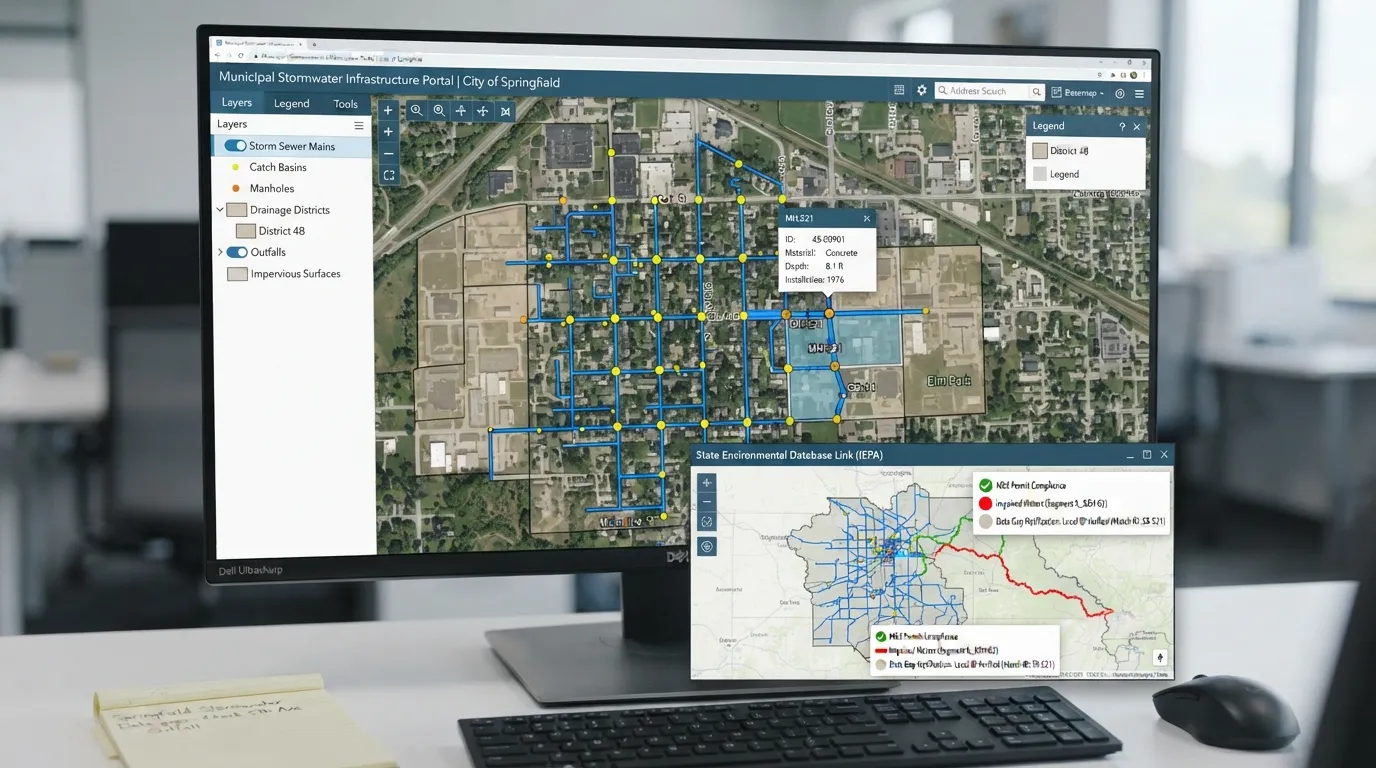This screenshot has width=1376, height=768.
Task: Close the floating Legend panel
Action: click(1137, 127)
